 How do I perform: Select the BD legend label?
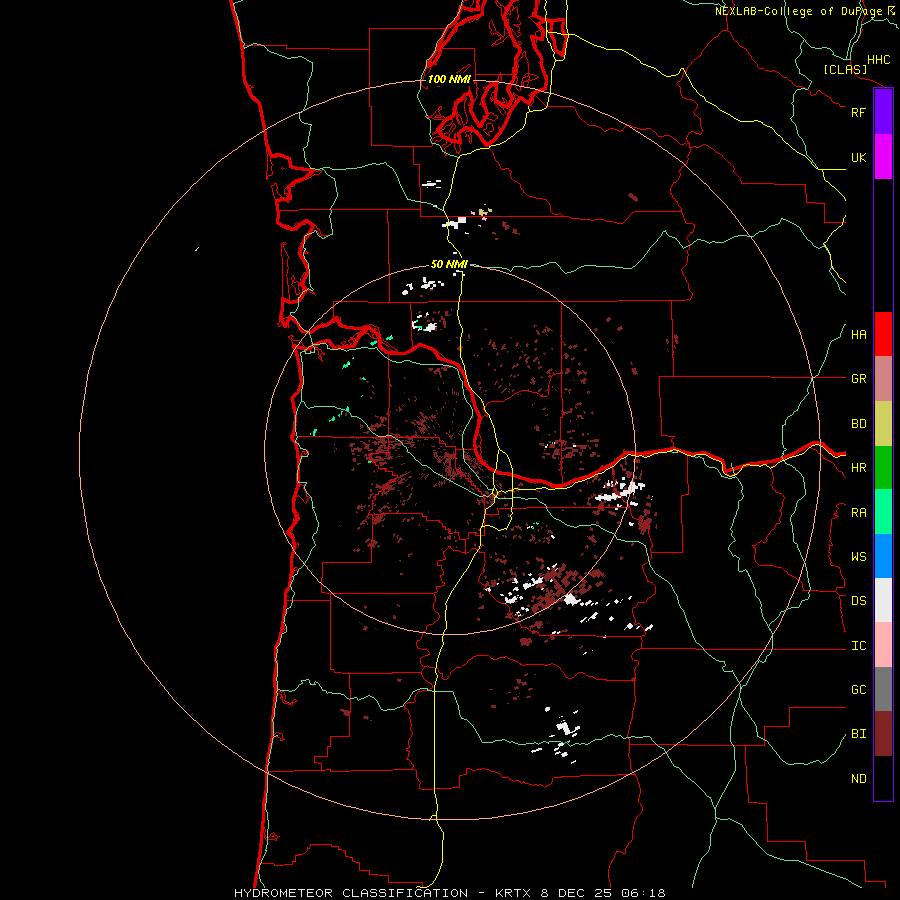858,424
